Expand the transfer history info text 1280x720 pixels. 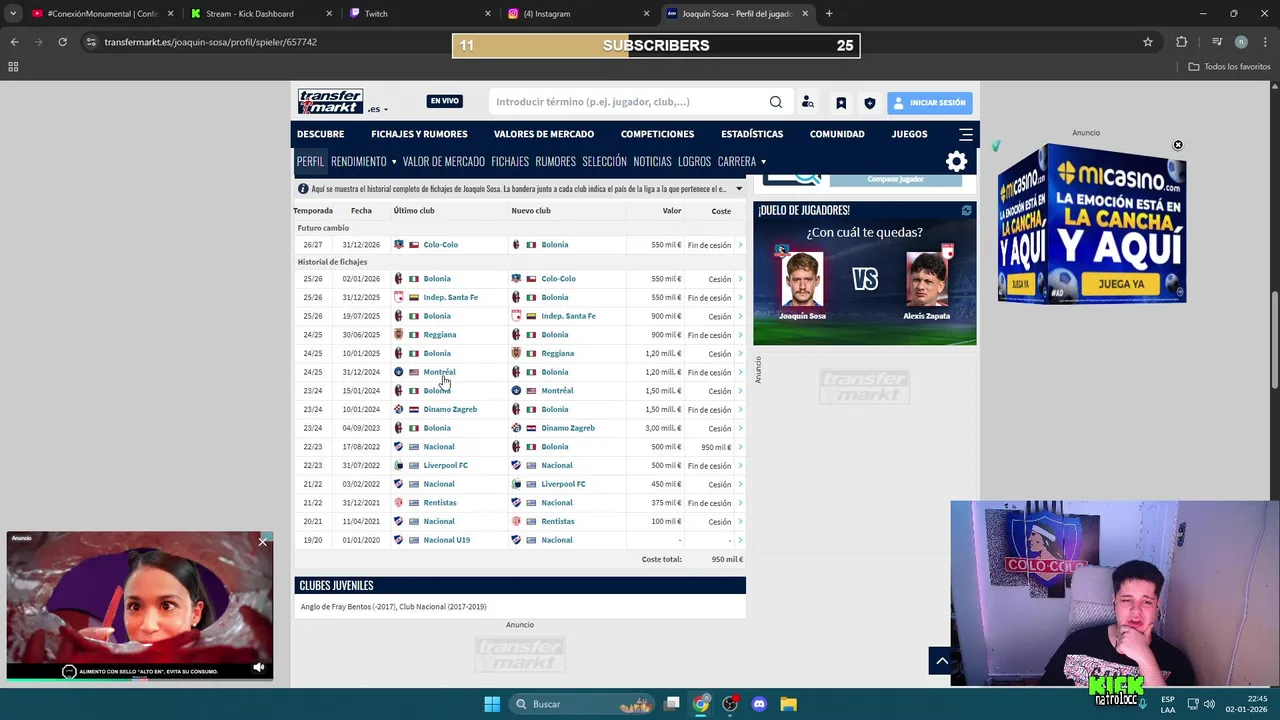739,188
